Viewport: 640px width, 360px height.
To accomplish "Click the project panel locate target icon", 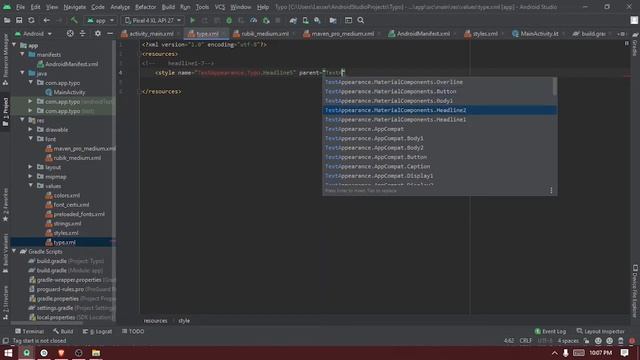I will tap(70, 33).
